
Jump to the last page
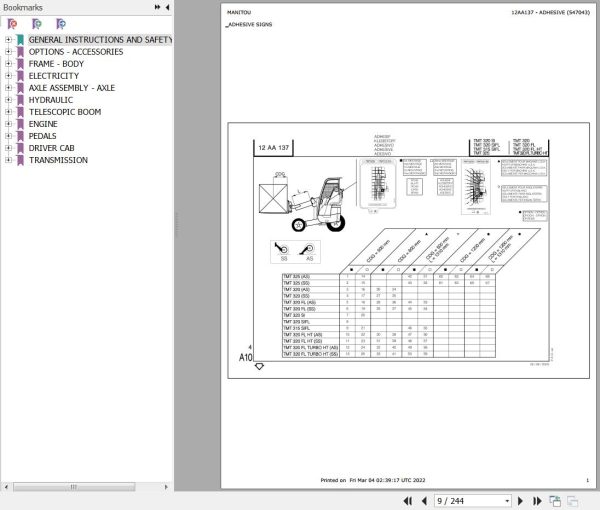coord(537,501)
